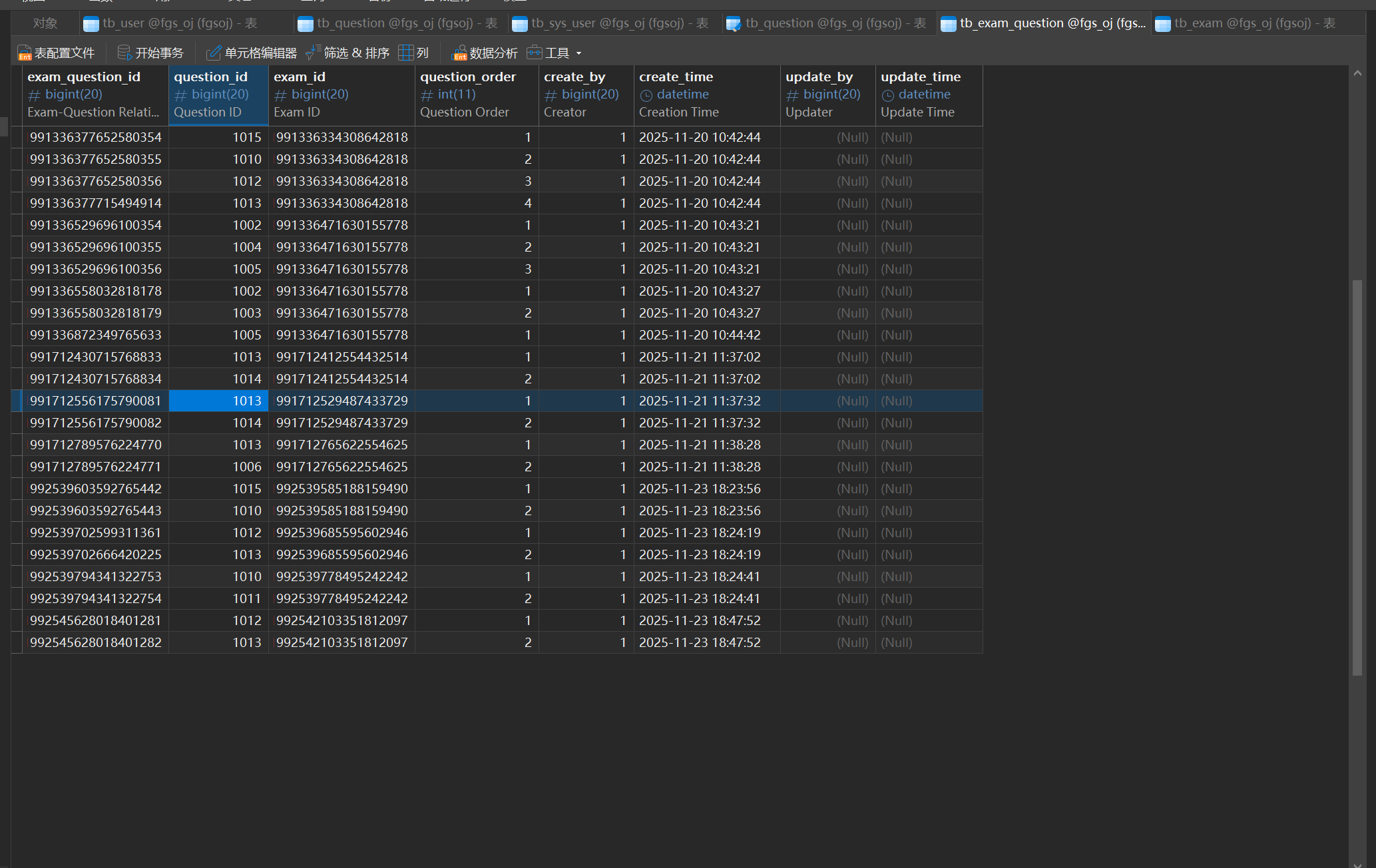Viewport: 1376px width, 868px height.
Task: Click the 列 columns icon
Action: coord(405,53)
